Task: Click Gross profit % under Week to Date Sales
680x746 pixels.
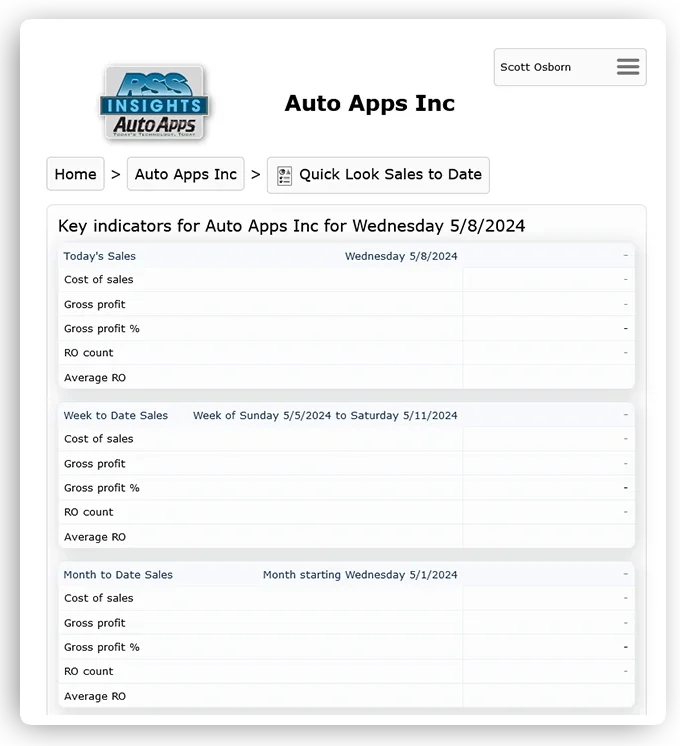Action: pyautogui.click(x=102, y=488)
